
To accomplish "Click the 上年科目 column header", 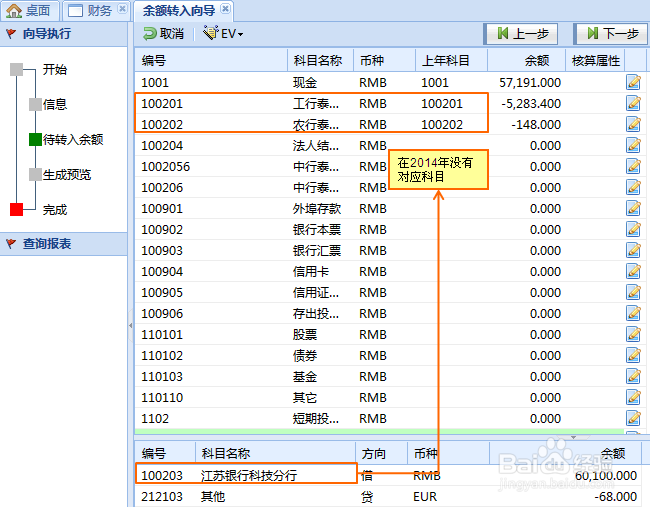I will (x=451, y=61).
